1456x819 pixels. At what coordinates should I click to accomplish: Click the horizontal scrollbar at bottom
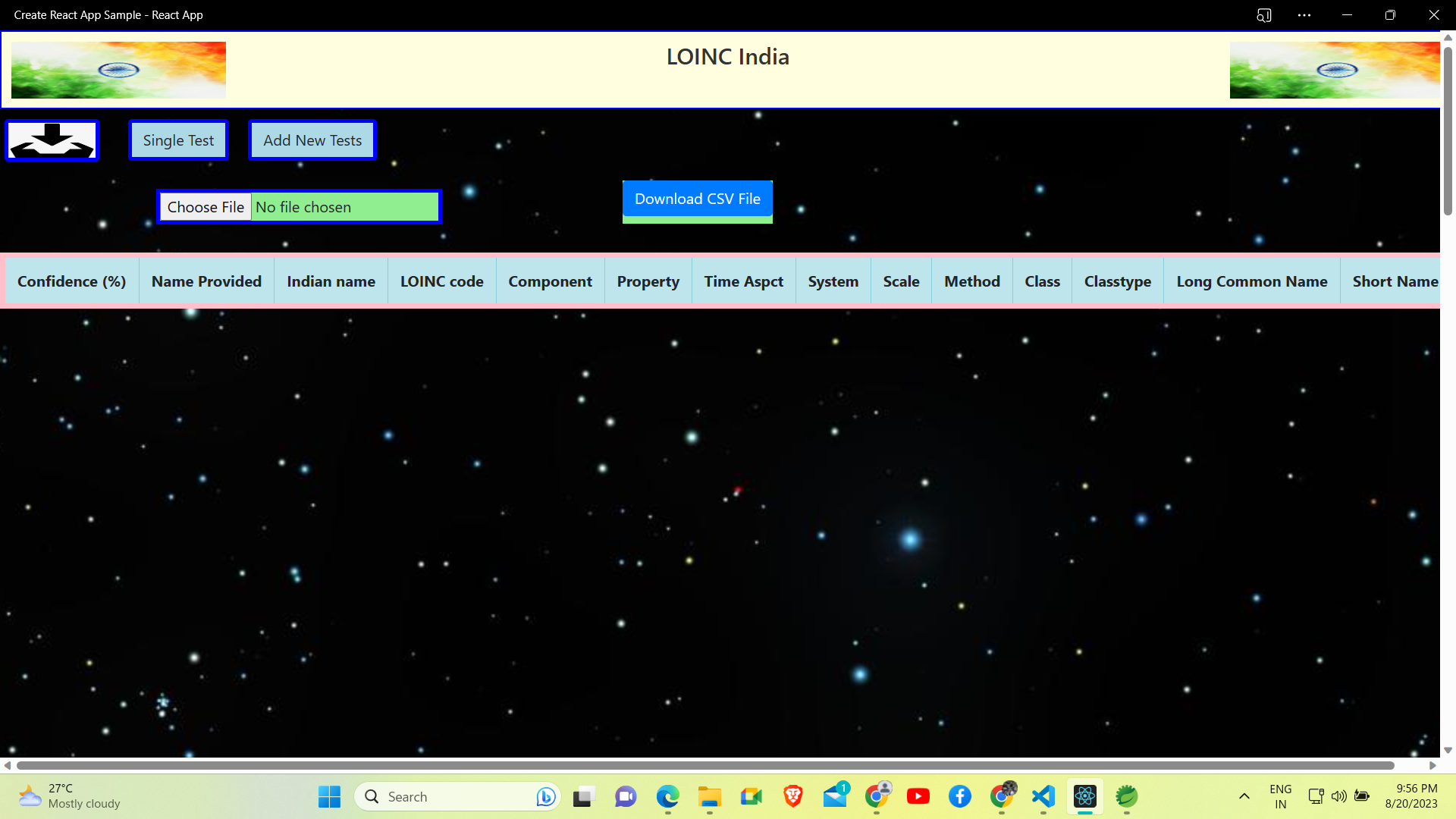pos(705,765)
